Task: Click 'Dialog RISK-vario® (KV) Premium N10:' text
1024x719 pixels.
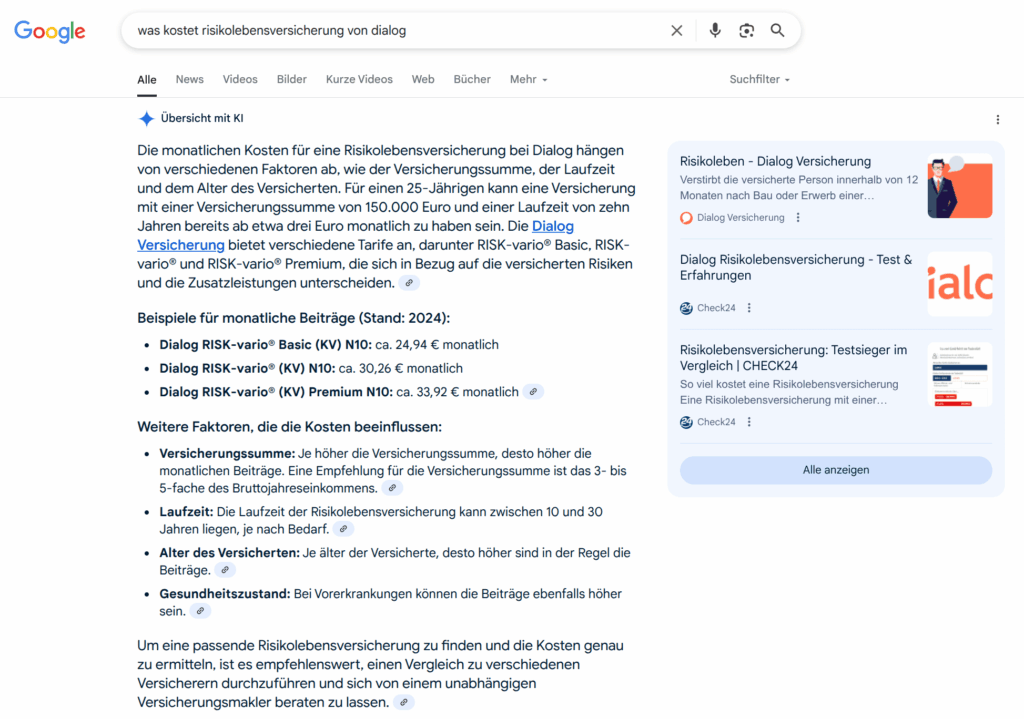Action: click(x=276, y=392)
